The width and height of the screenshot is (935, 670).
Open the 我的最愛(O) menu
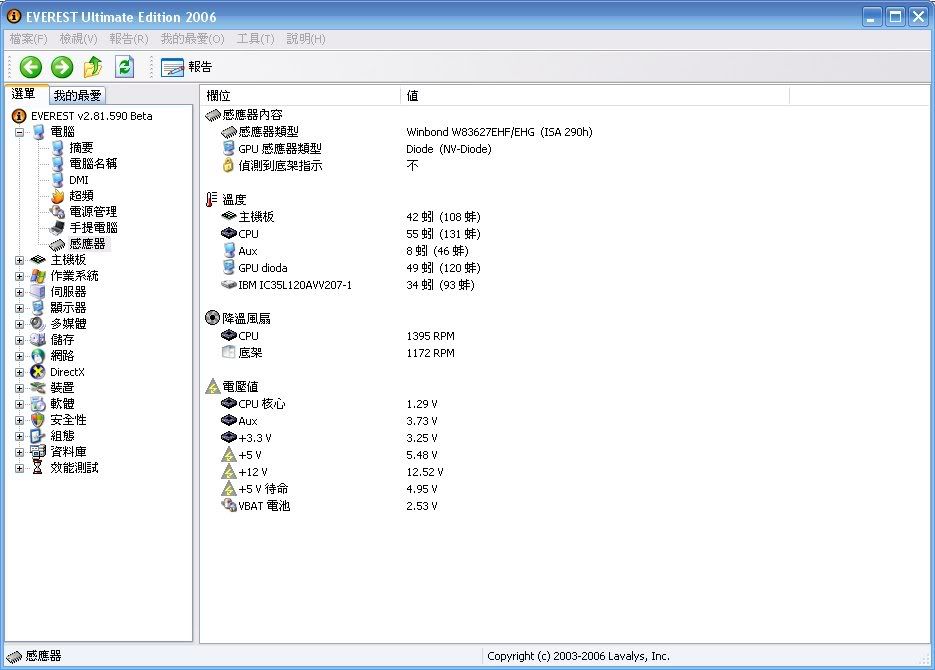[x=192, y=39]
